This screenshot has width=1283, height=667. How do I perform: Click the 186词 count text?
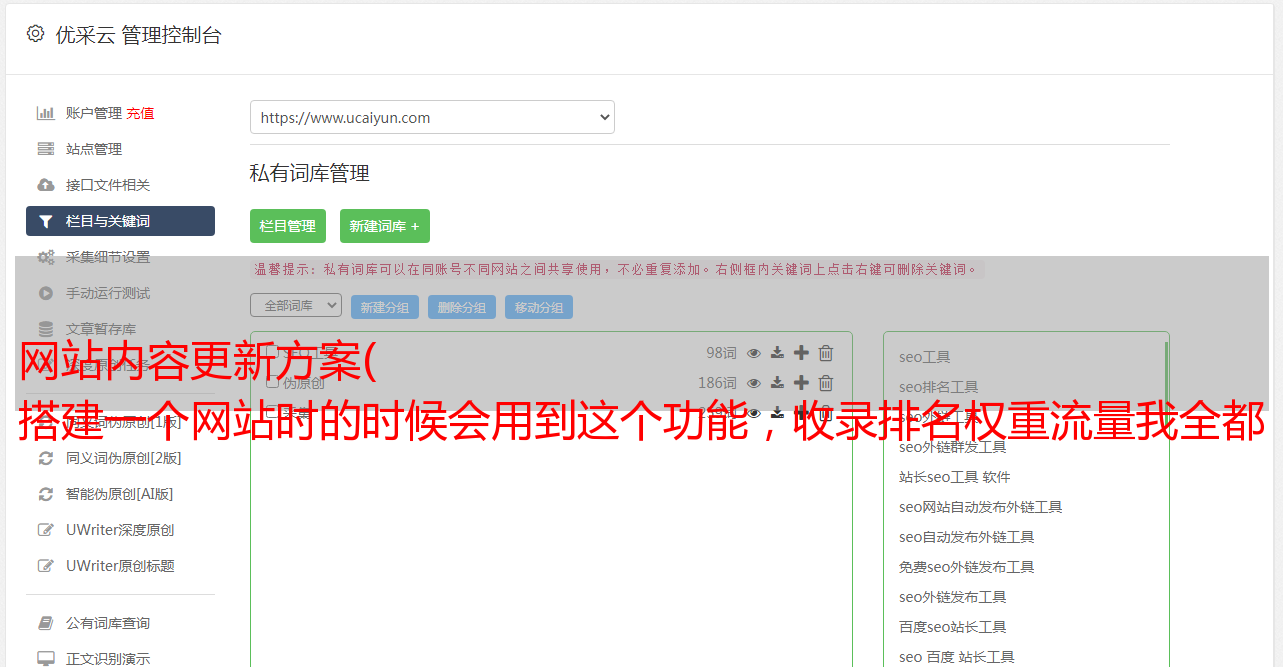click(717, 383)
